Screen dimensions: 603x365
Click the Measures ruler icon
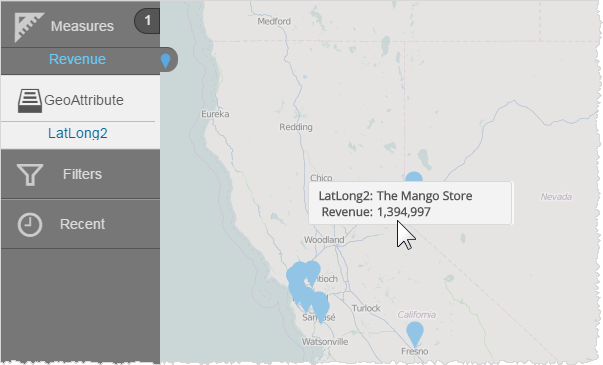(x=29, y=27)
